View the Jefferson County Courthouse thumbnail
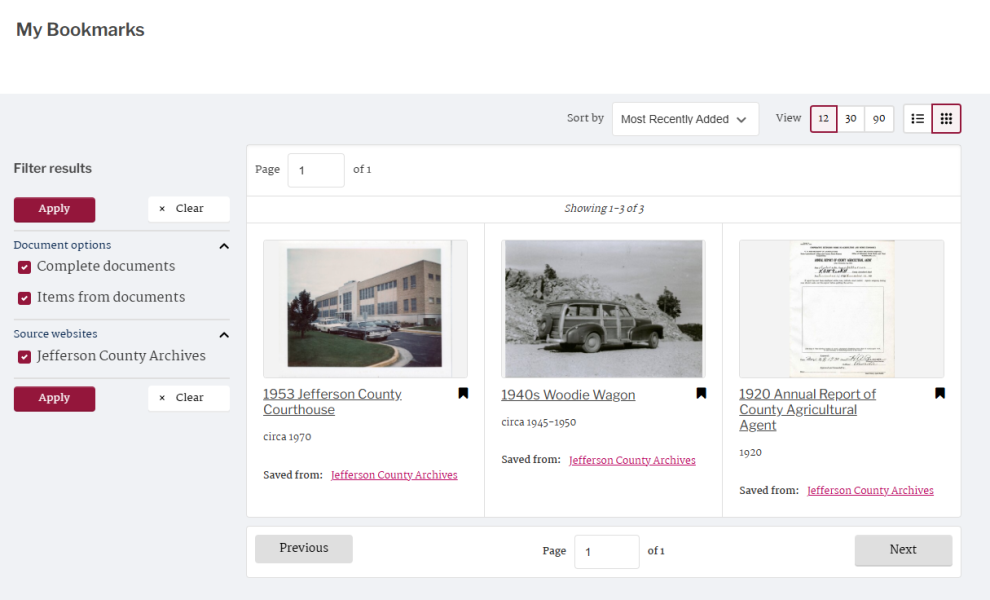The width and height of the screenshot is (990, 600). pos(365,308)
